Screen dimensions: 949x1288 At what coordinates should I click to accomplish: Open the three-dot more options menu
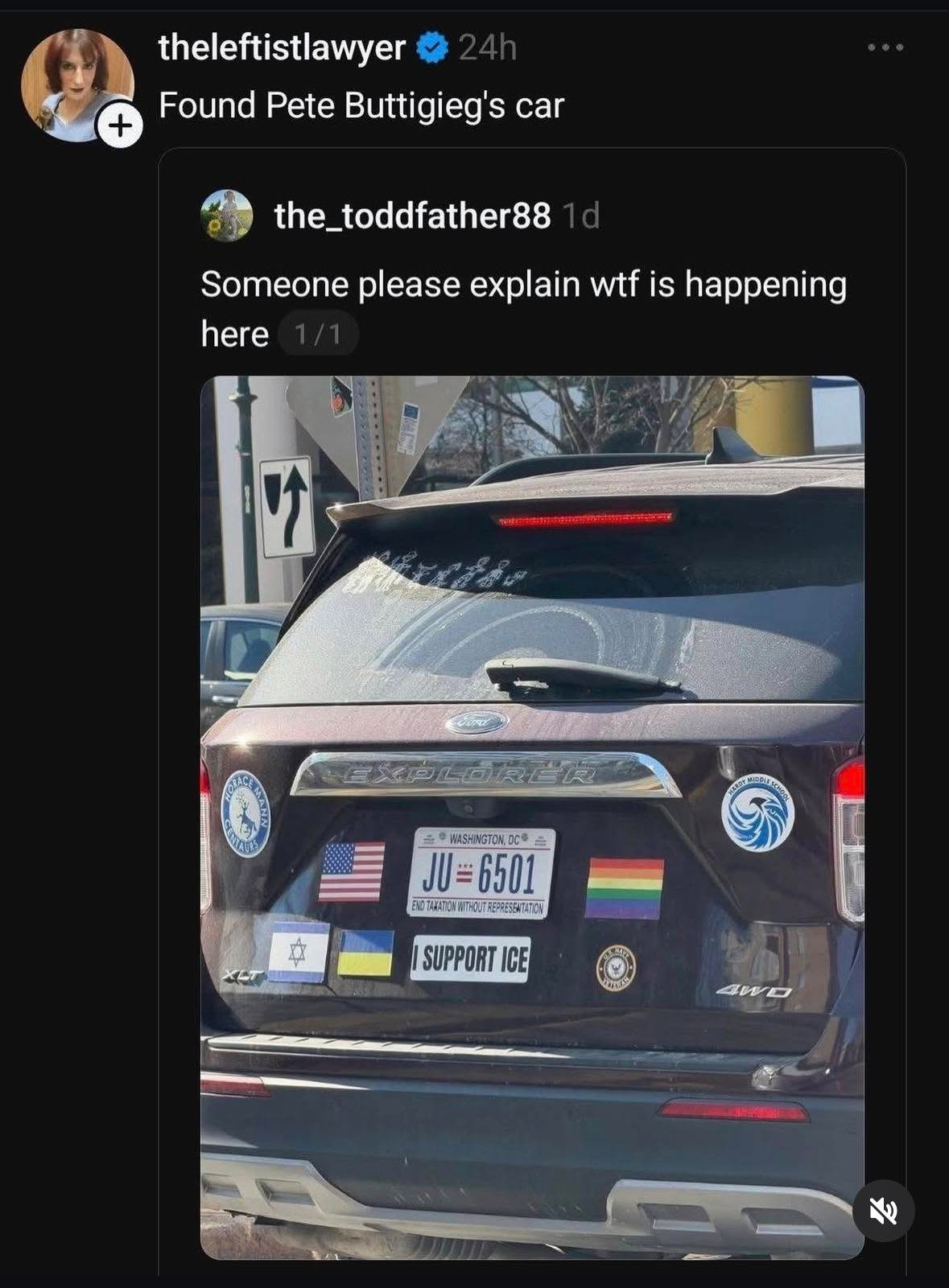point(885,48)
